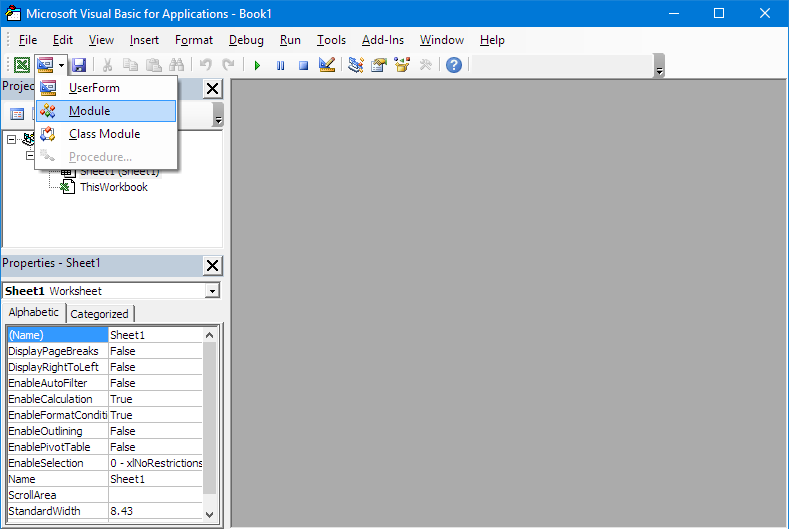The height and width of the screenshot is (529, 789).
Task: Open the Insert menu
Action: [x=144, y=40]
